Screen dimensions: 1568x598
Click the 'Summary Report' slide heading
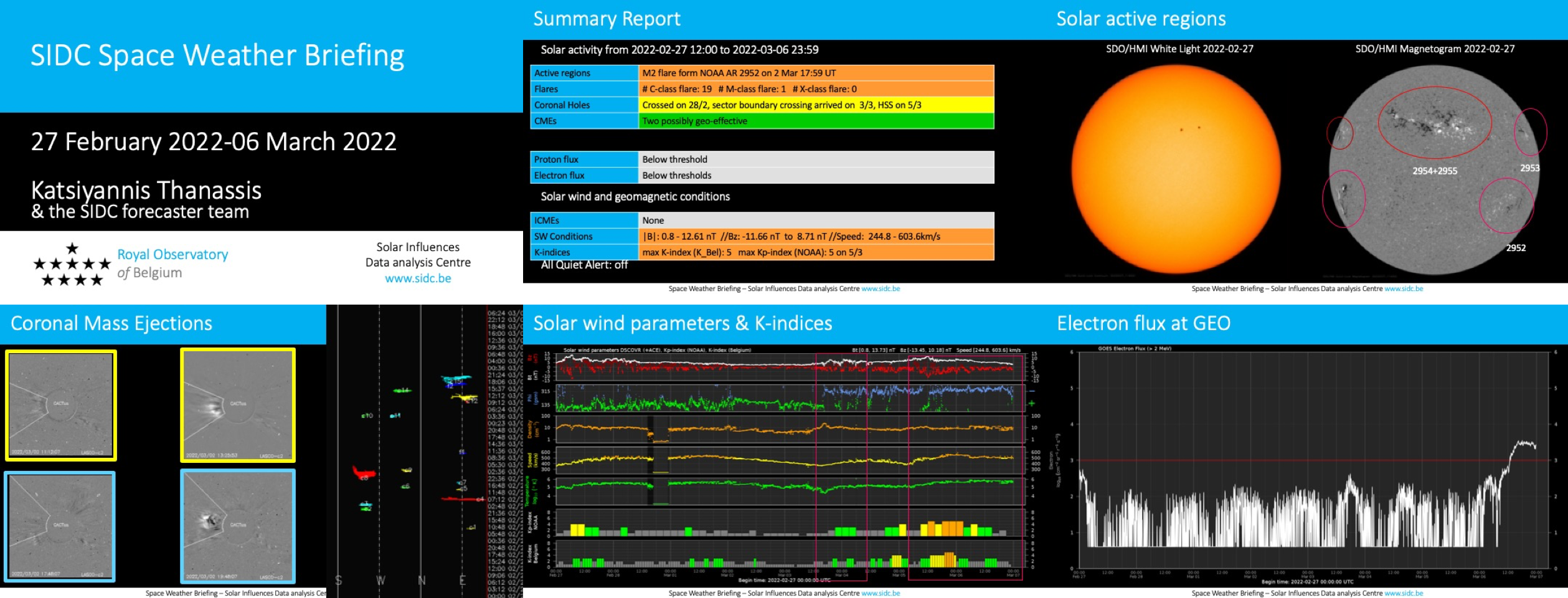pos(607,19)
